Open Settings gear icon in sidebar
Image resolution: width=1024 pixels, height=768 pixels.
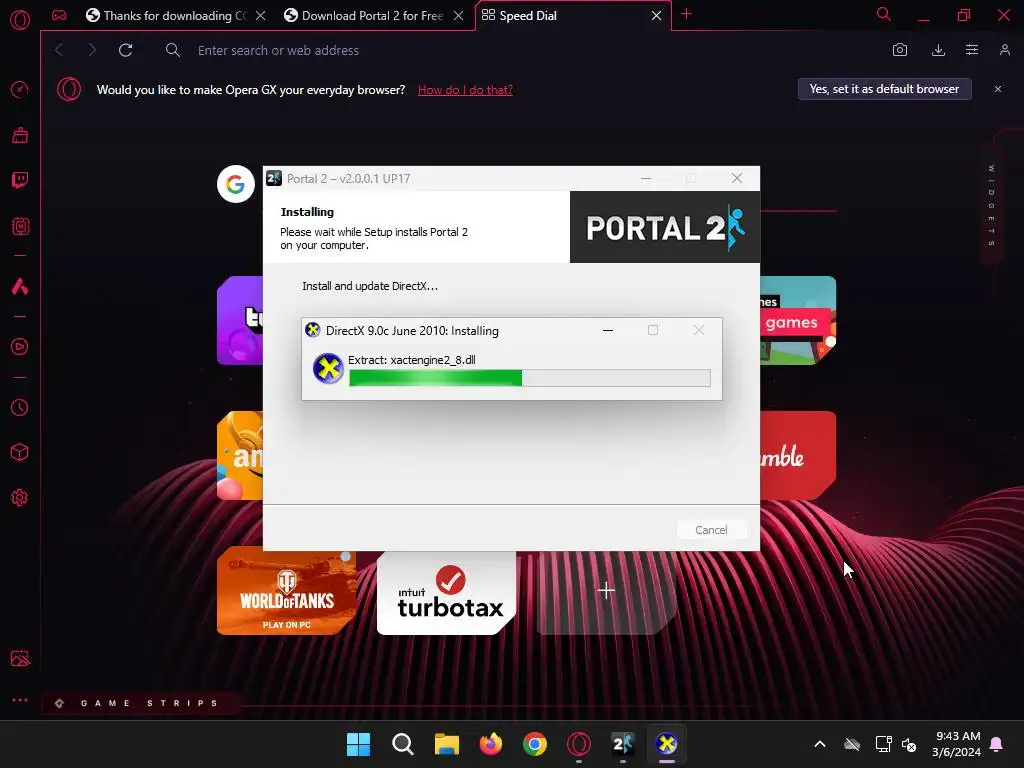click(x=20, y=498)
